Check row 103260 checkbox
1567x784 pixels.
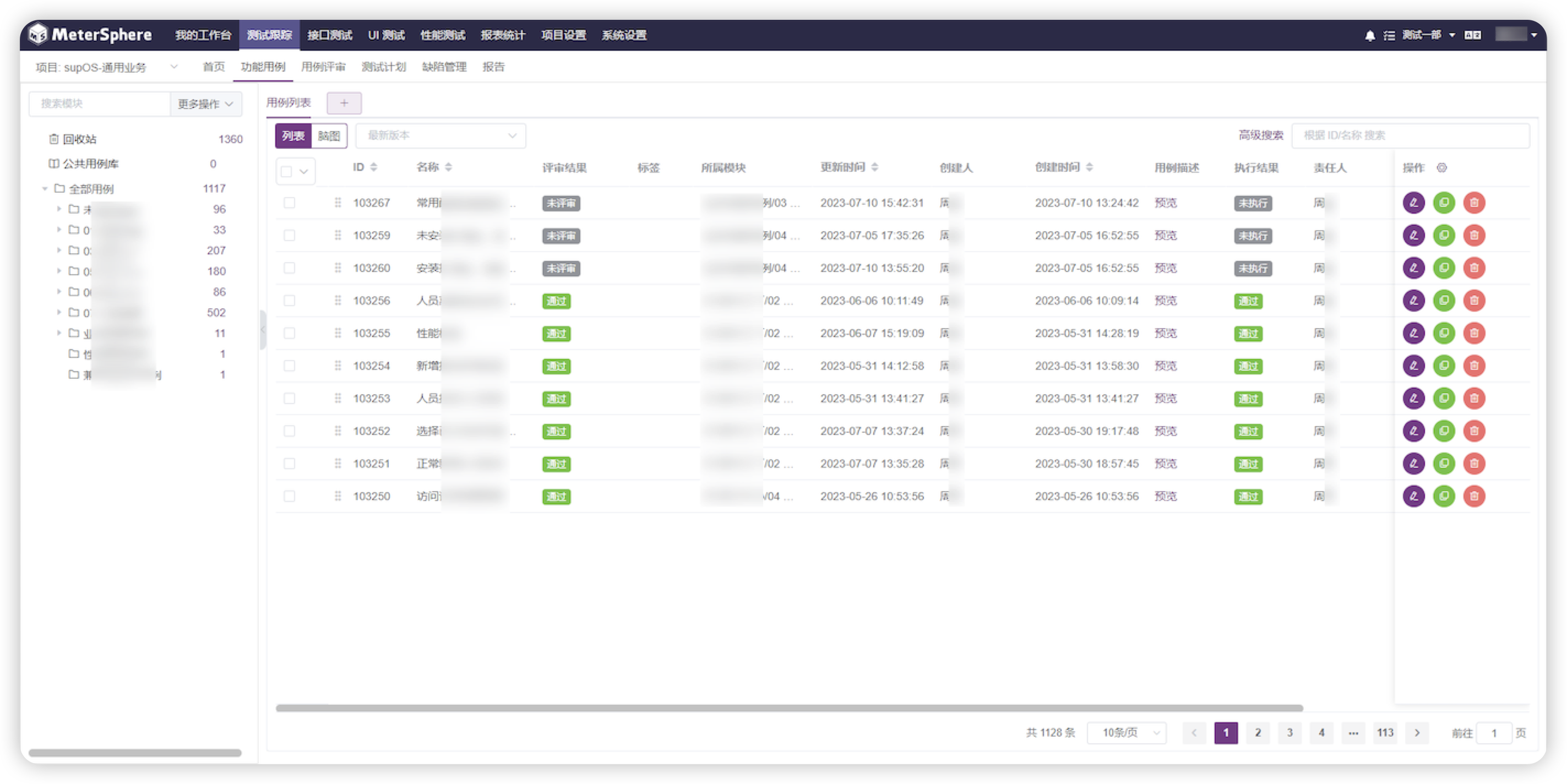pyautogui.click(x=290, y=268)
